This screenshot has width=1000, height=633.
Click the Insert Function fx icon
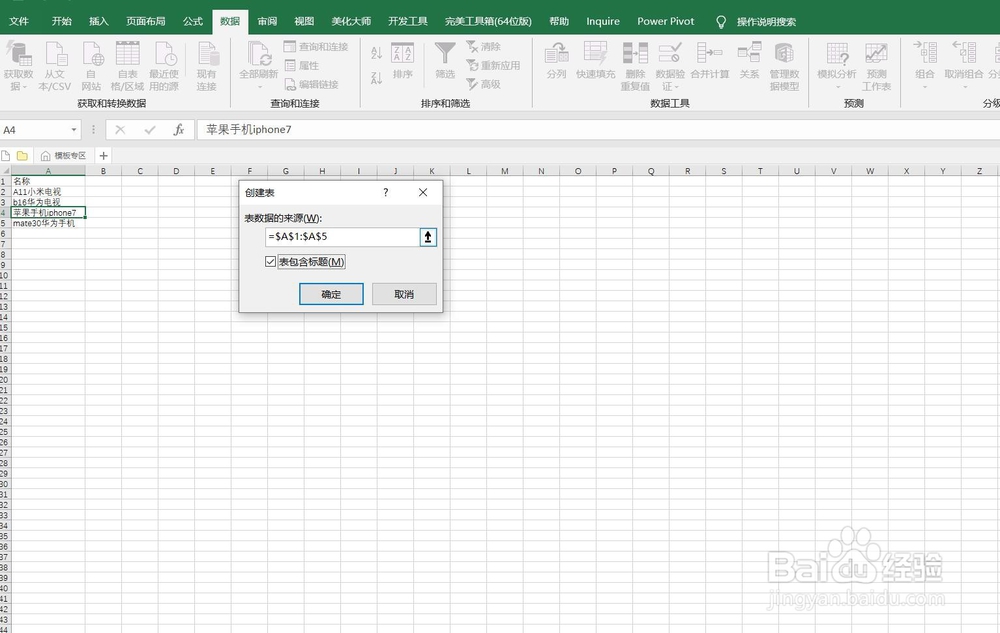pos(179,130)
